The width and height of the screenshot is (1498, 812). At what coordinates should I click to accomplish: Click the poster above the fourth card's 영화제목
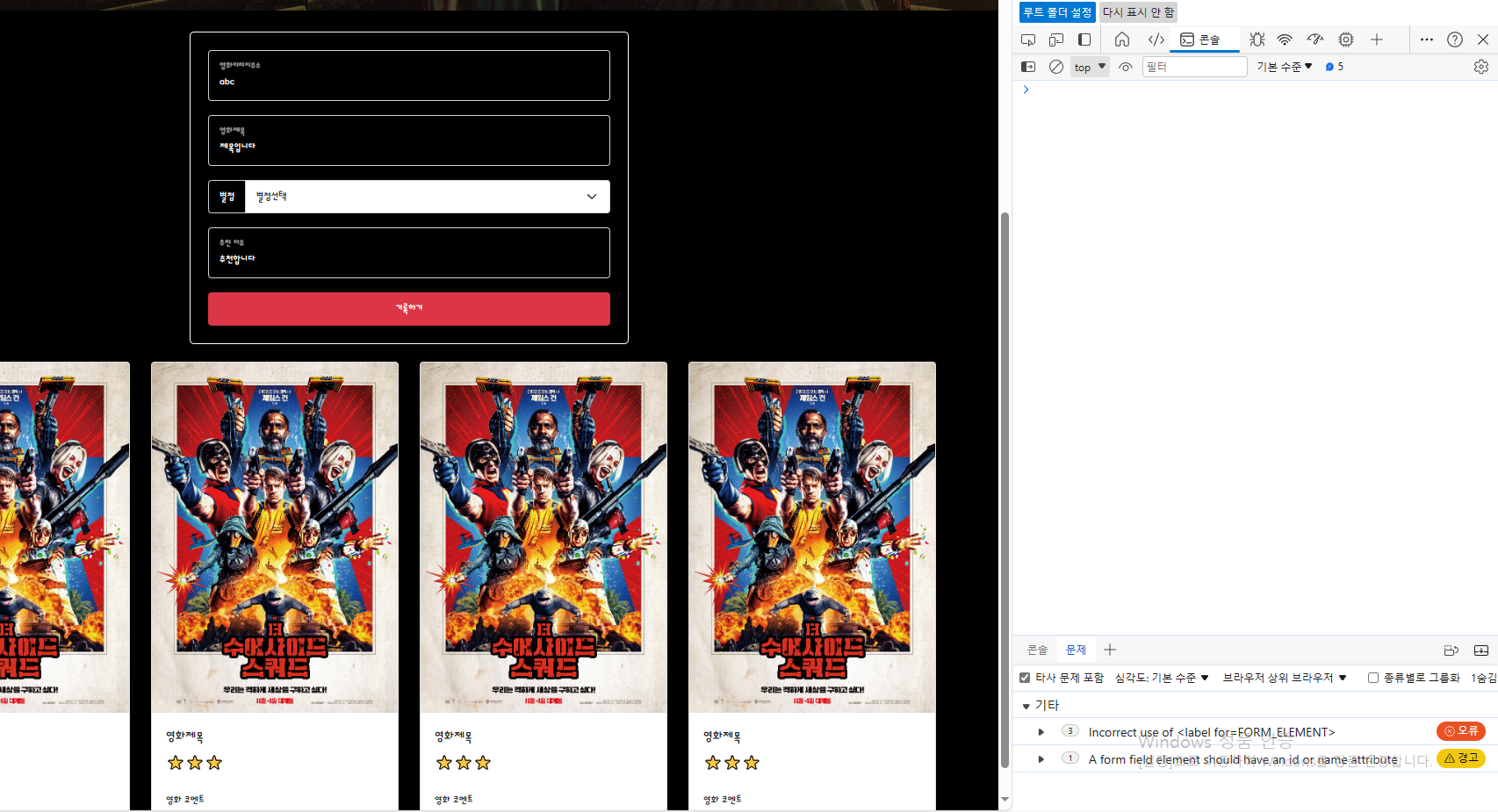pyautogui.click(x=812, y=537)
